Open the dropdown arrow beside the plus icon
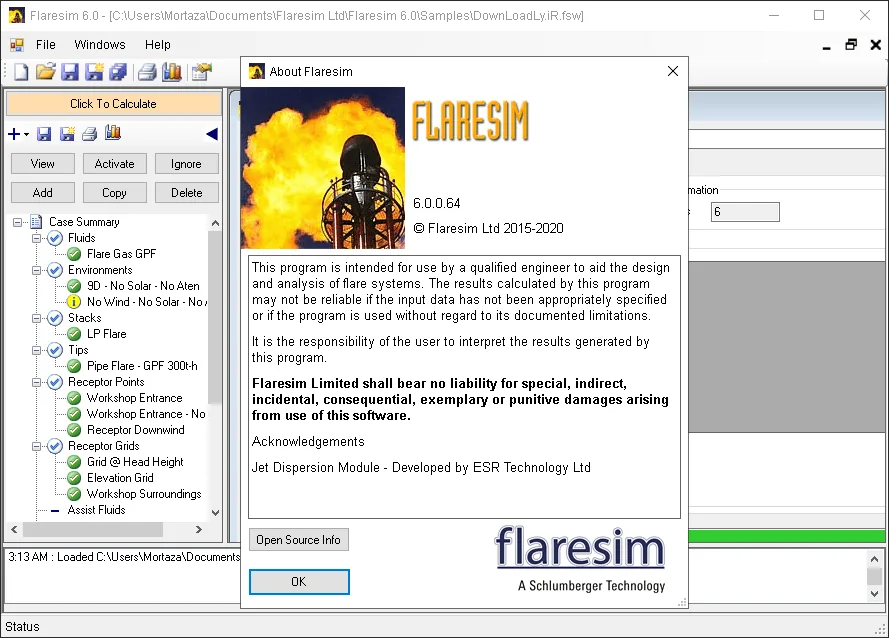Viewport: 889px width, 638px height. [x=26, y=135]
